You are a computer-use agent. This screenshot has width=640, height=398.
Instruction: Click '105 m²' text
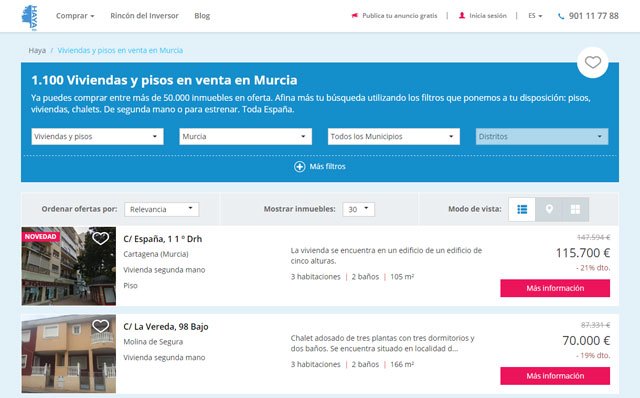point(402,277)
